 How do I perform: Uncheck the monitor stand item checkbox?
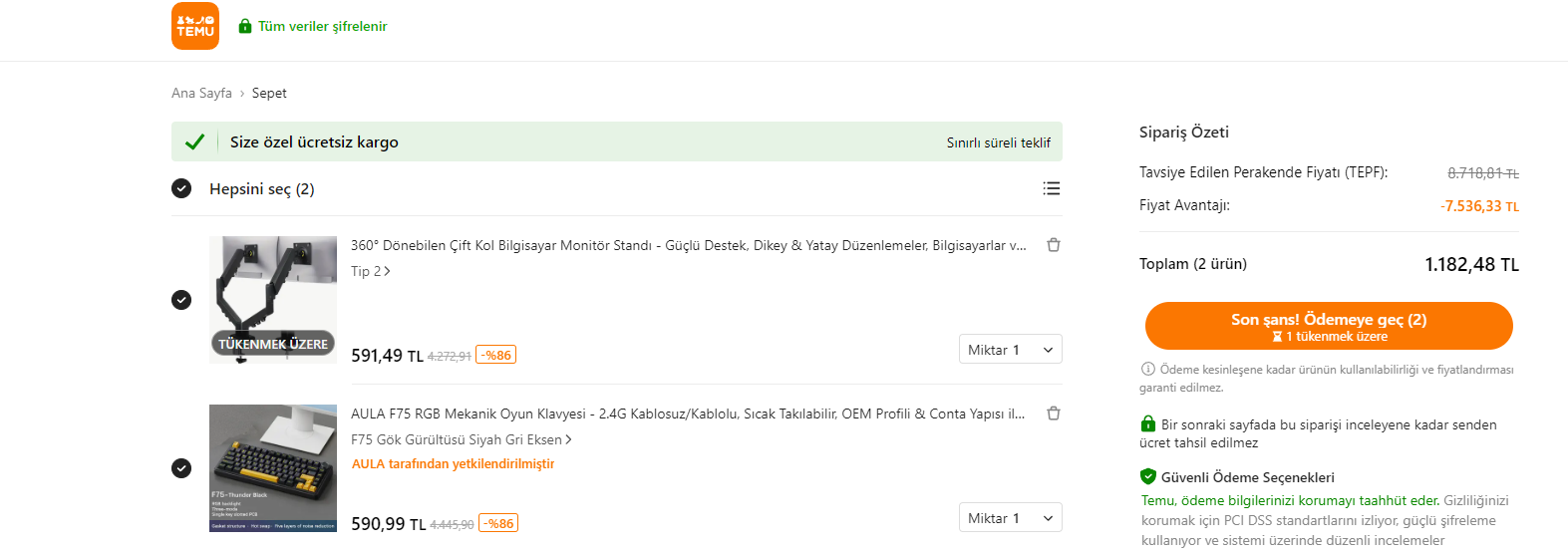pyautogui.click(x=181, y=300)
